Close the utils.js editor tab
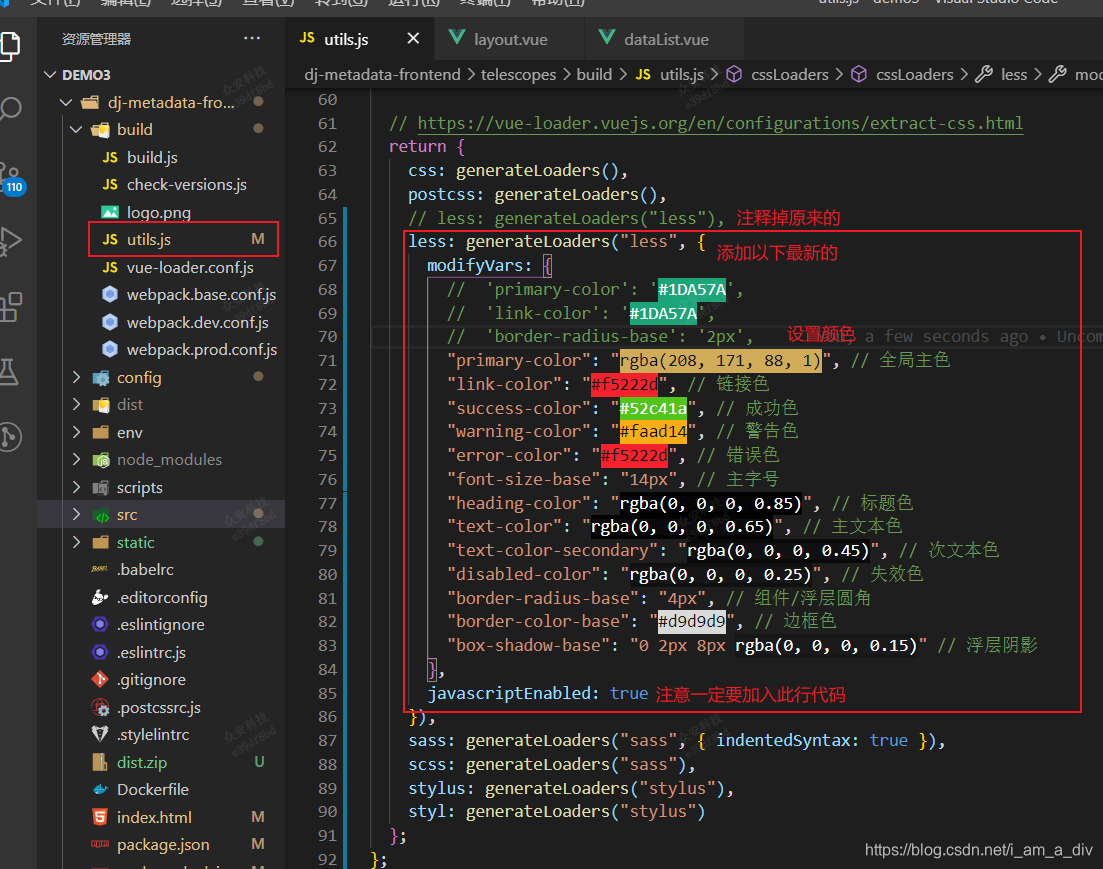1103x869 pixels. 413,39
